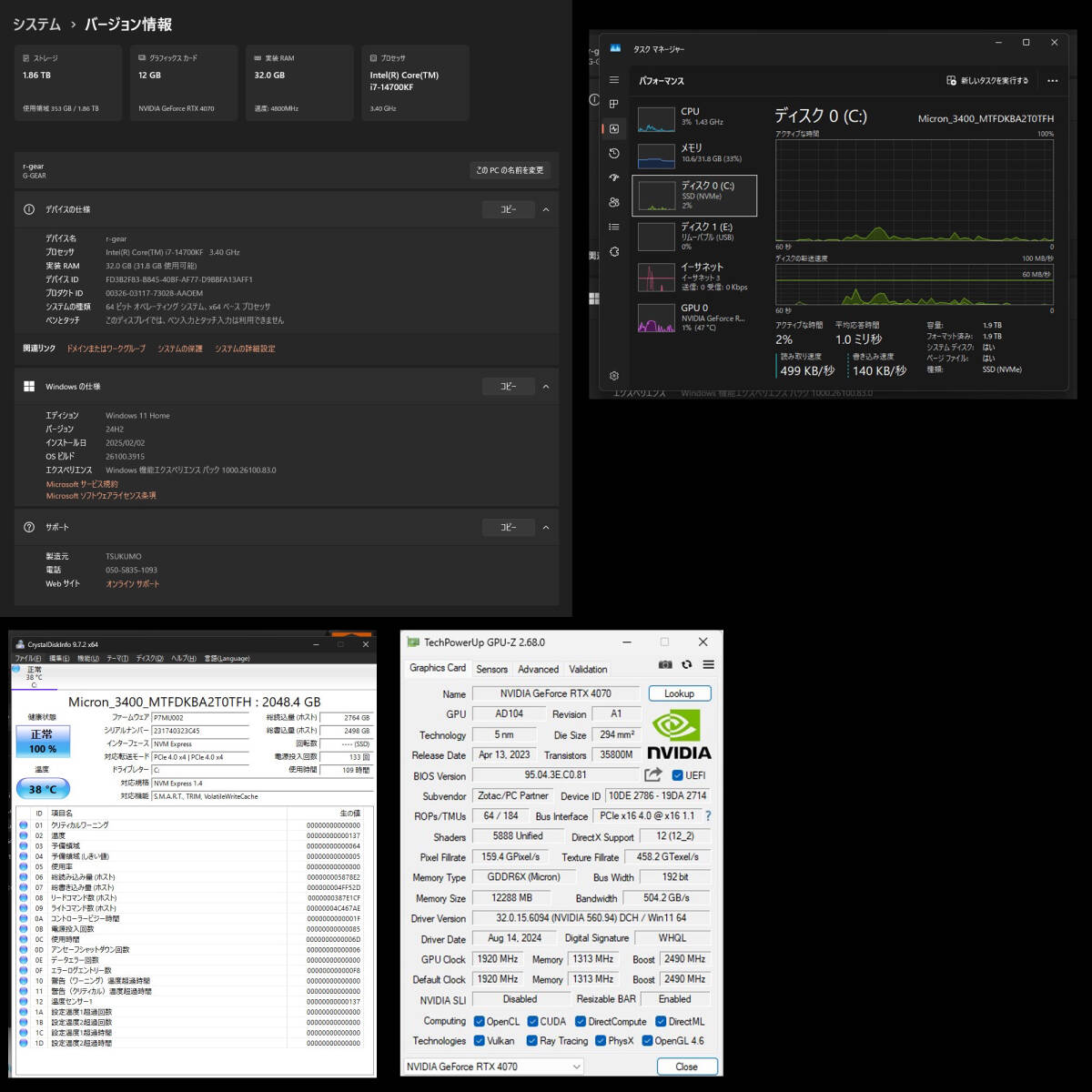
Task: Click Bus Interface question mark icon
Action: click(707, 816)
